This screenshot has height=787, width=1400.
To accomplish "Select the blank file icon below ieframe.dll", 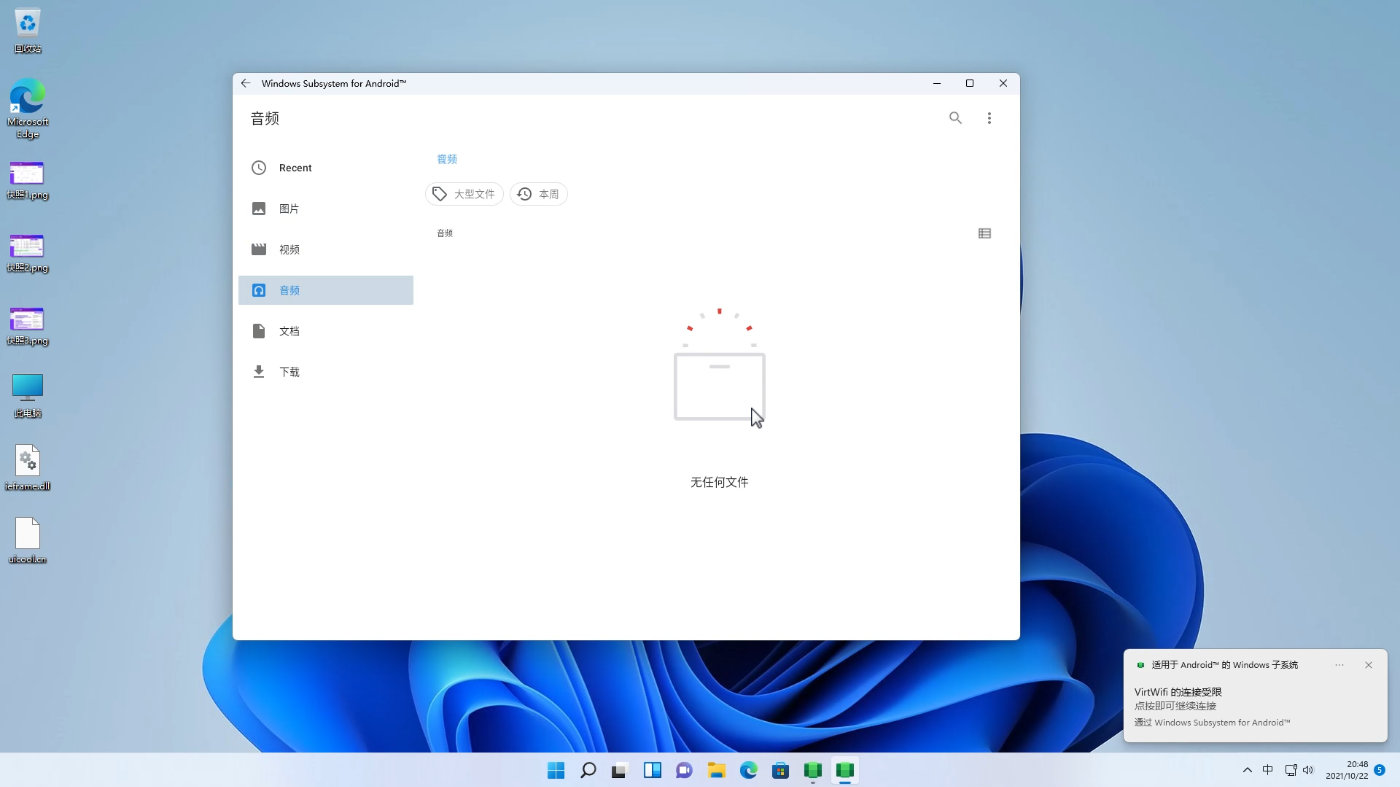I will coord(28,541).
